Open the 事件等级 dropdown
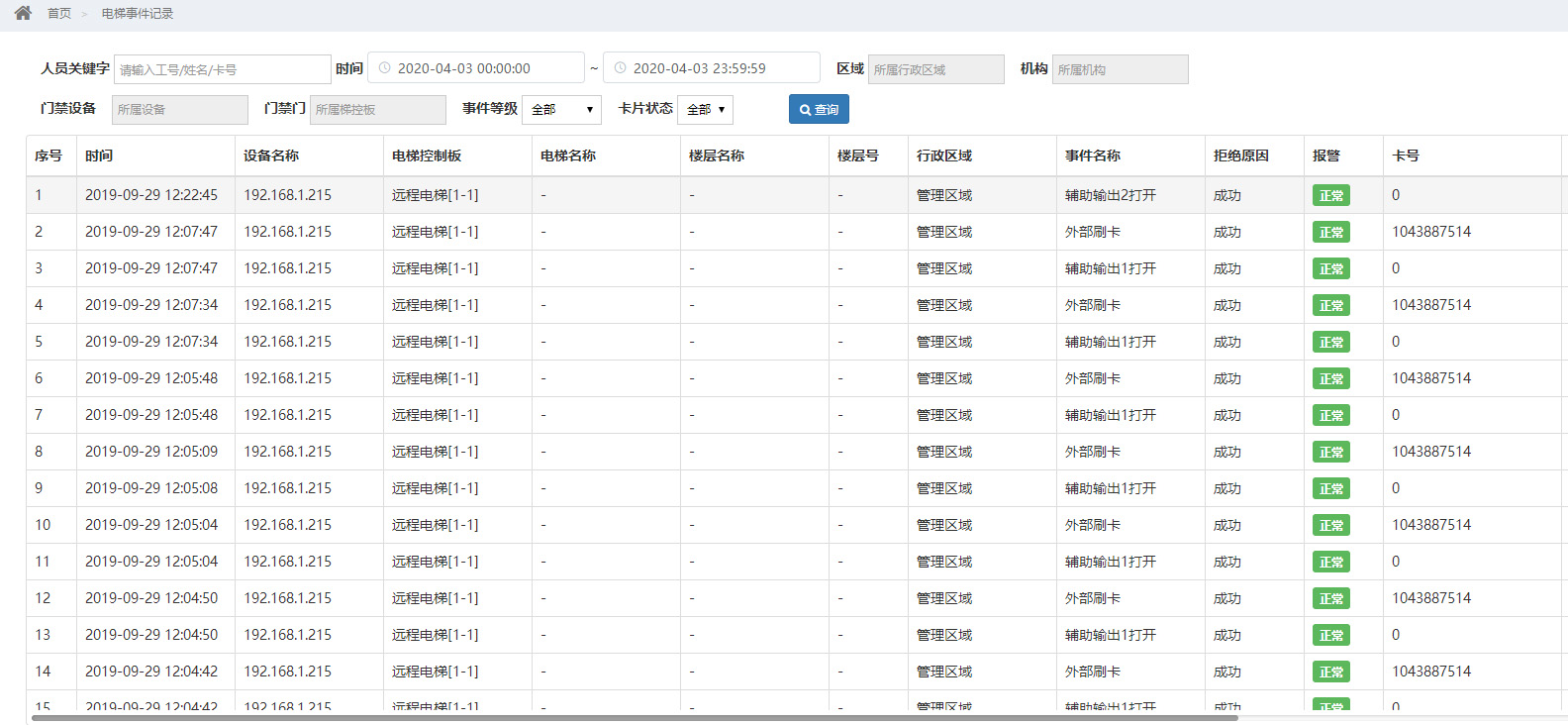Image resolution: width=1568 pixels, height=725 pixels. coord(561,109)
